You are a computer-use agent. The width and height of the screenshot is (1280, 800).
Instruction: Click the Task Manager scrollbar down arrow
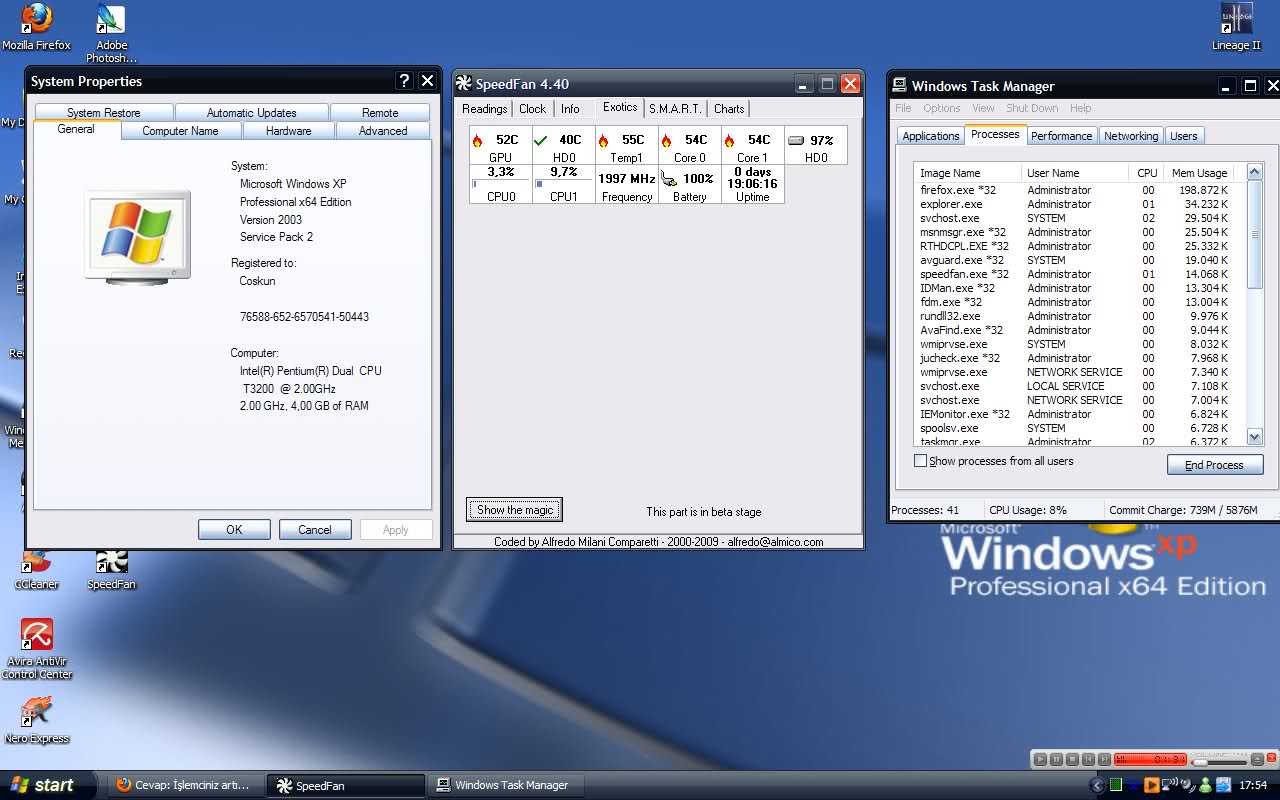[1255, 437]
